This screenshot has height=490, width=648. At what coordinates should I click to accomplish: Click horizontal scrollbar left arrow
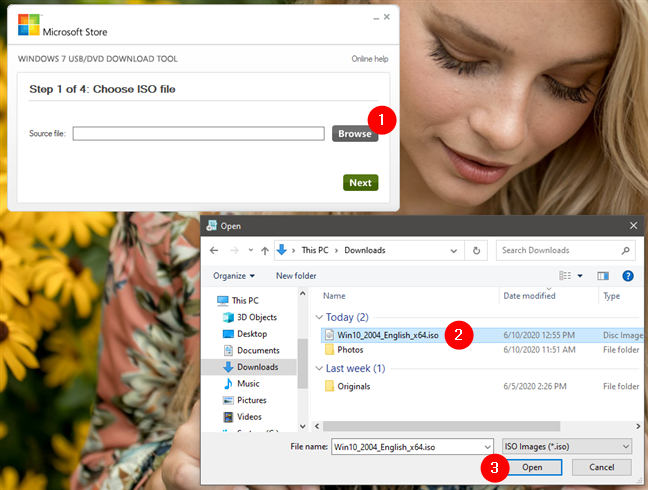tap(317, 426)
